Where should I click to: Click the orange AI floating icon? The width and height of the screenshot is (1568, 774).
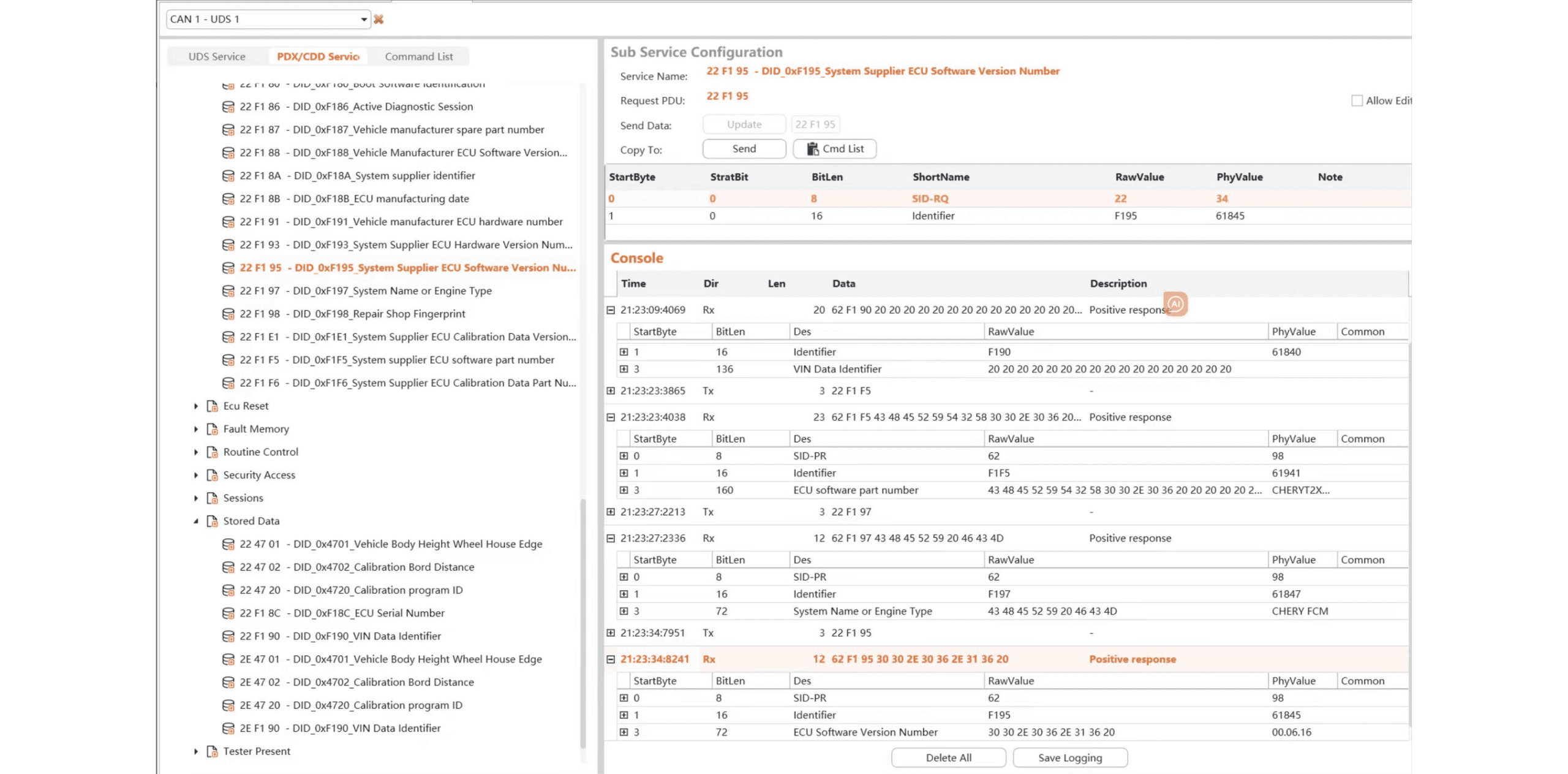pos(1175,304)
